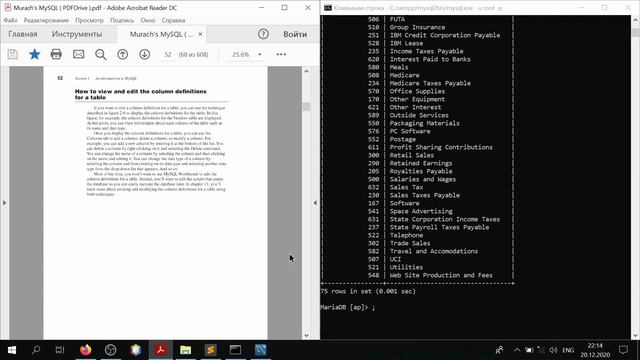Click command prompt scrollbar up arrow
The width and height of the screenshot is (640, 360).
[636, 20]
